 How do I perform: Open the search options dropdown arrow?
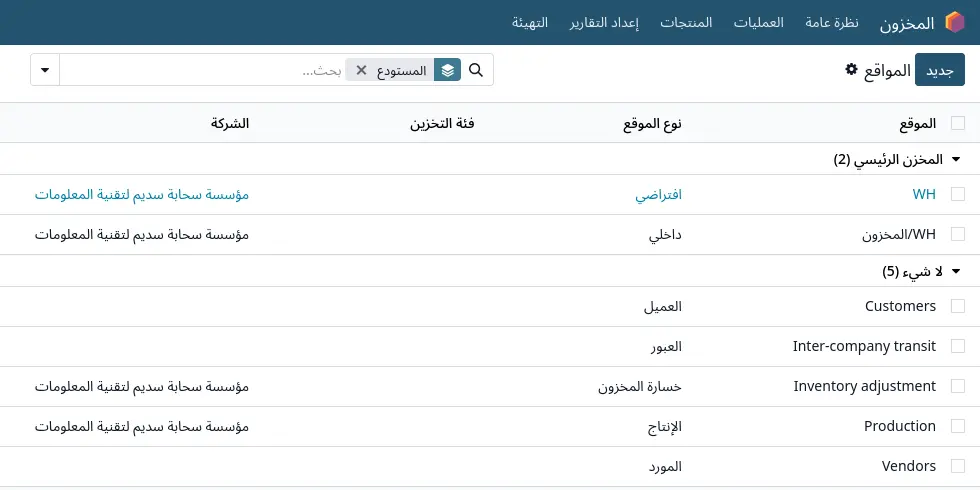tap(45, 70)
